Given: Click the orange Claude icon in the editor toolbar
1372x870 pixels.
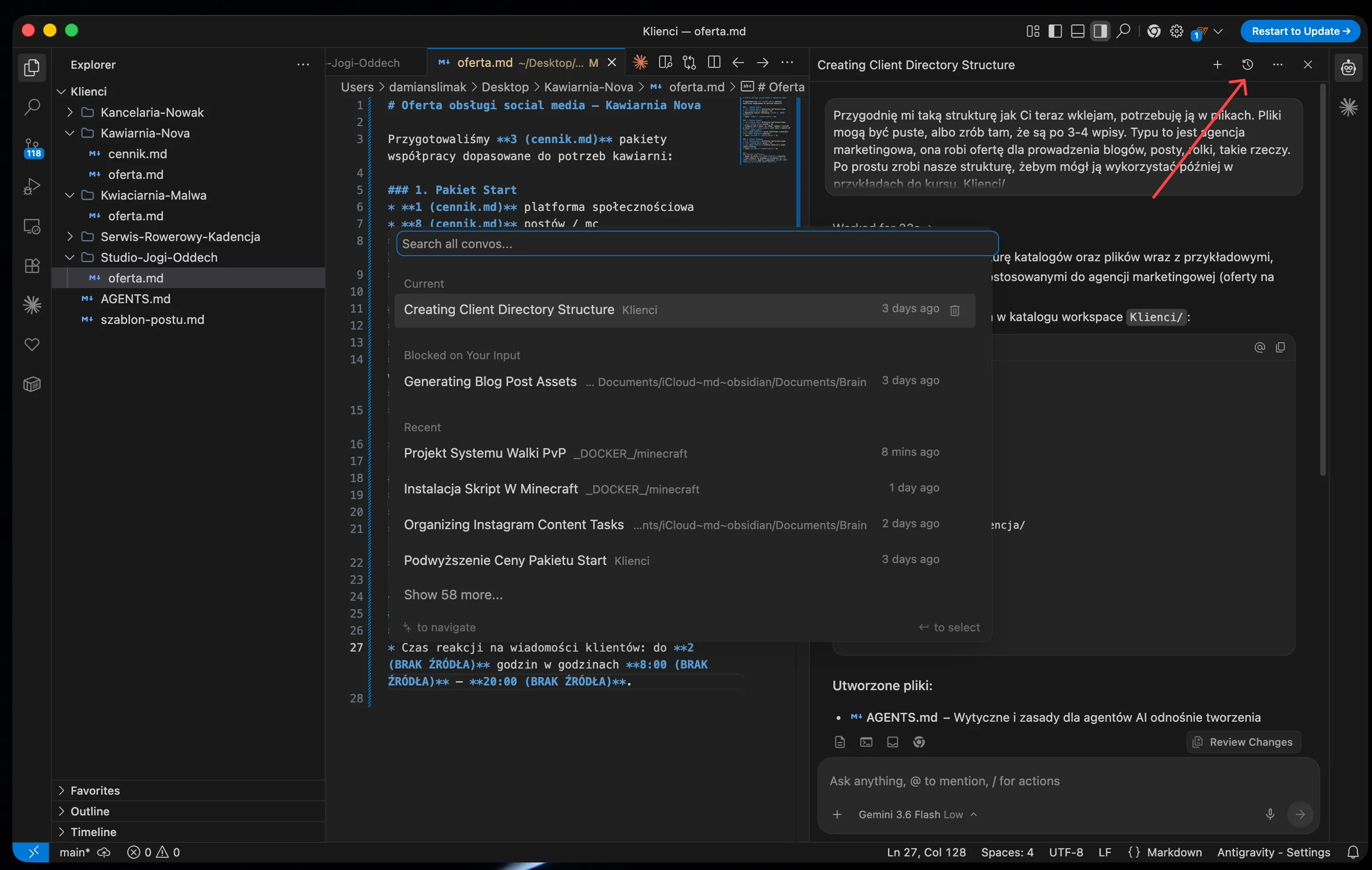Looking at the screenshot, I should coord(640,63).
